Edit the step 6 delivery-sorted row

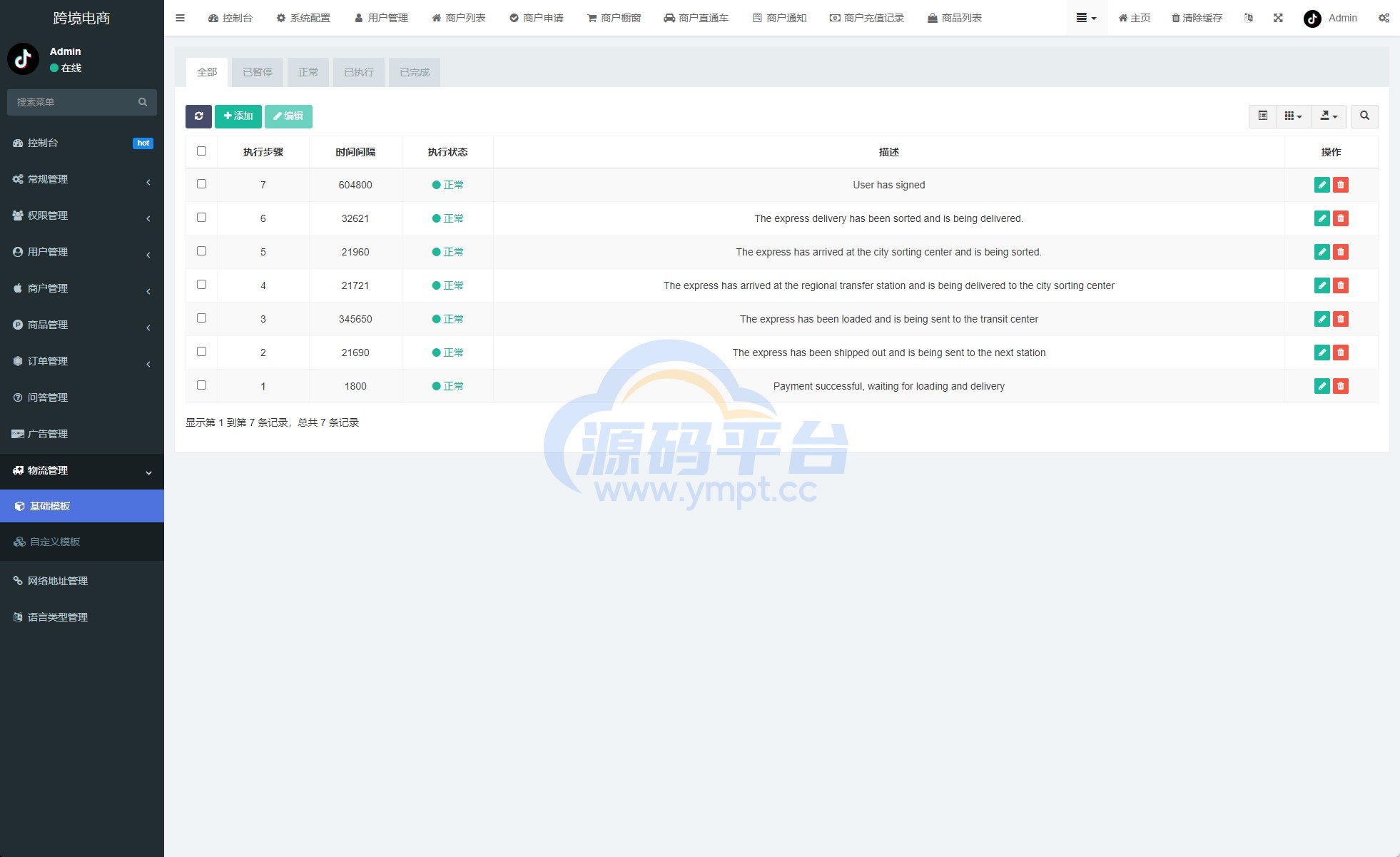click(1322, 218)
